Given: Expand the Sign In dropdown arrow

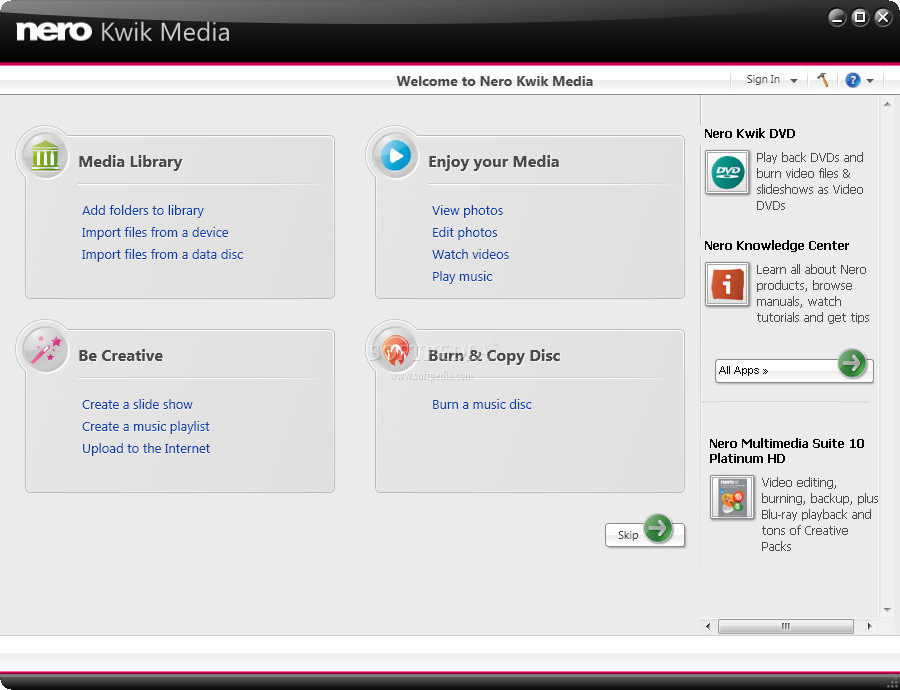Looking at the screenshot, I should pyautogui.click(x=794, y=81).
